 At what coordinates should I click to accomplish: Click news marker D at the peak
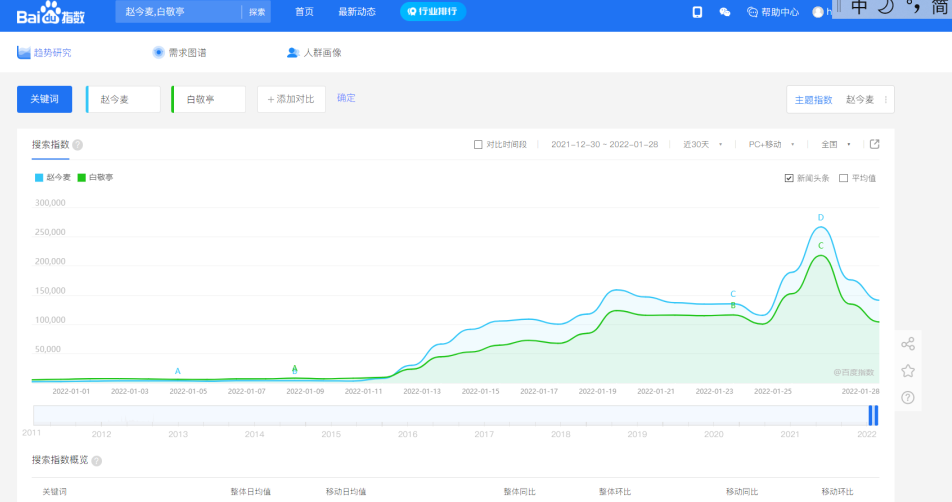point(821,217)
